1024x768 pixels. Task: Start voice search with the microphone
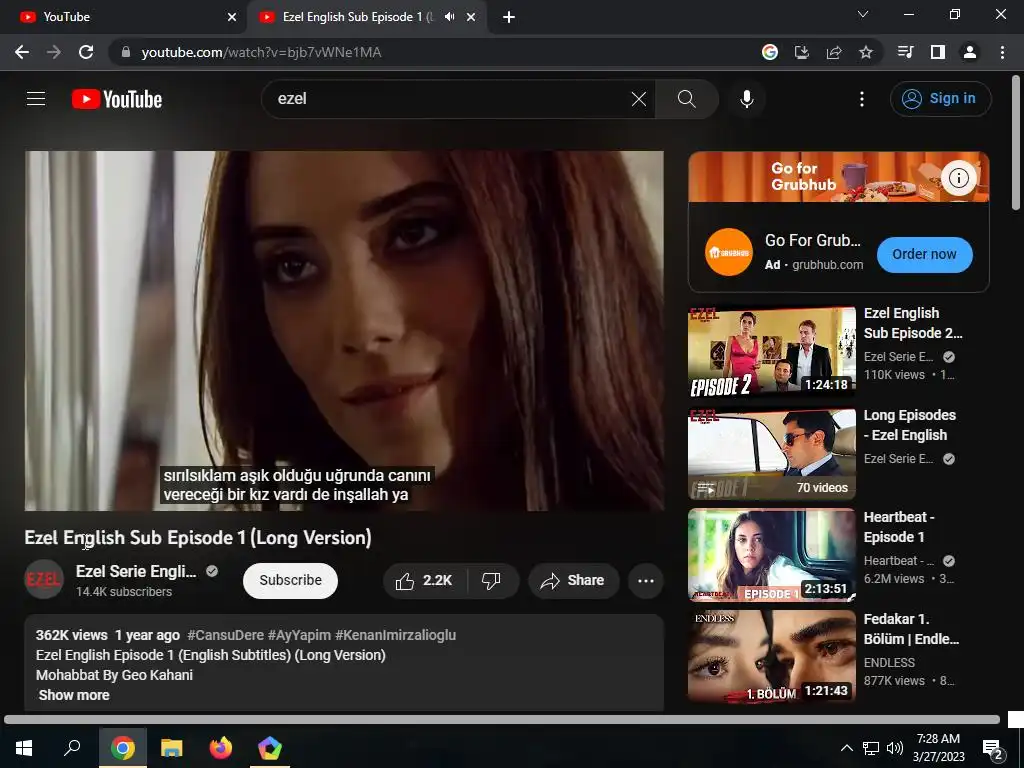point(746,99)
